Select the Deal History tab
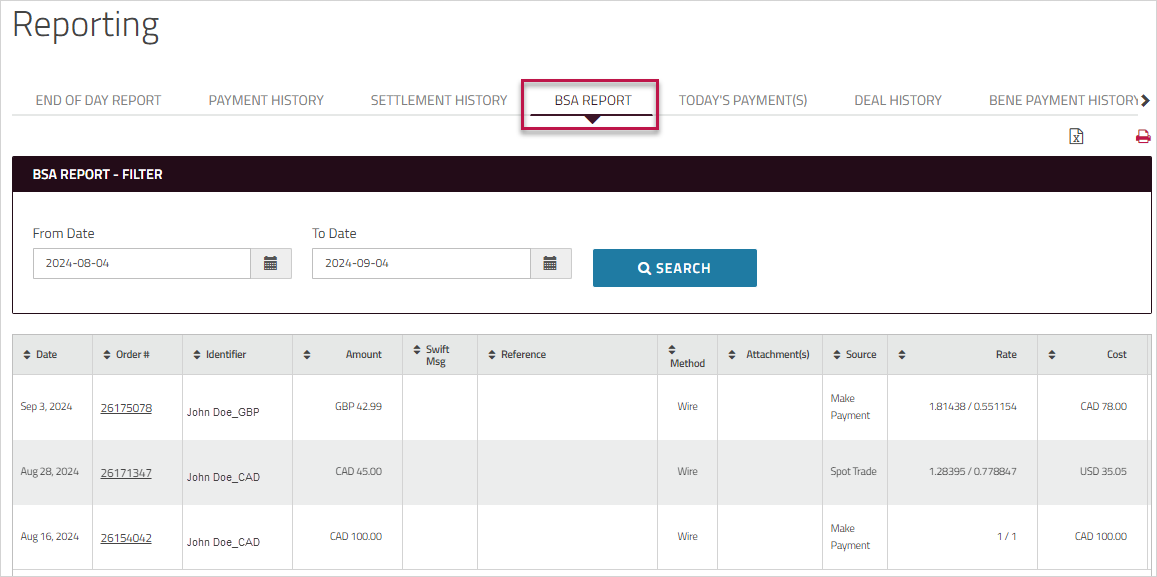1157x577 pixels. click(x=897, y=100)
